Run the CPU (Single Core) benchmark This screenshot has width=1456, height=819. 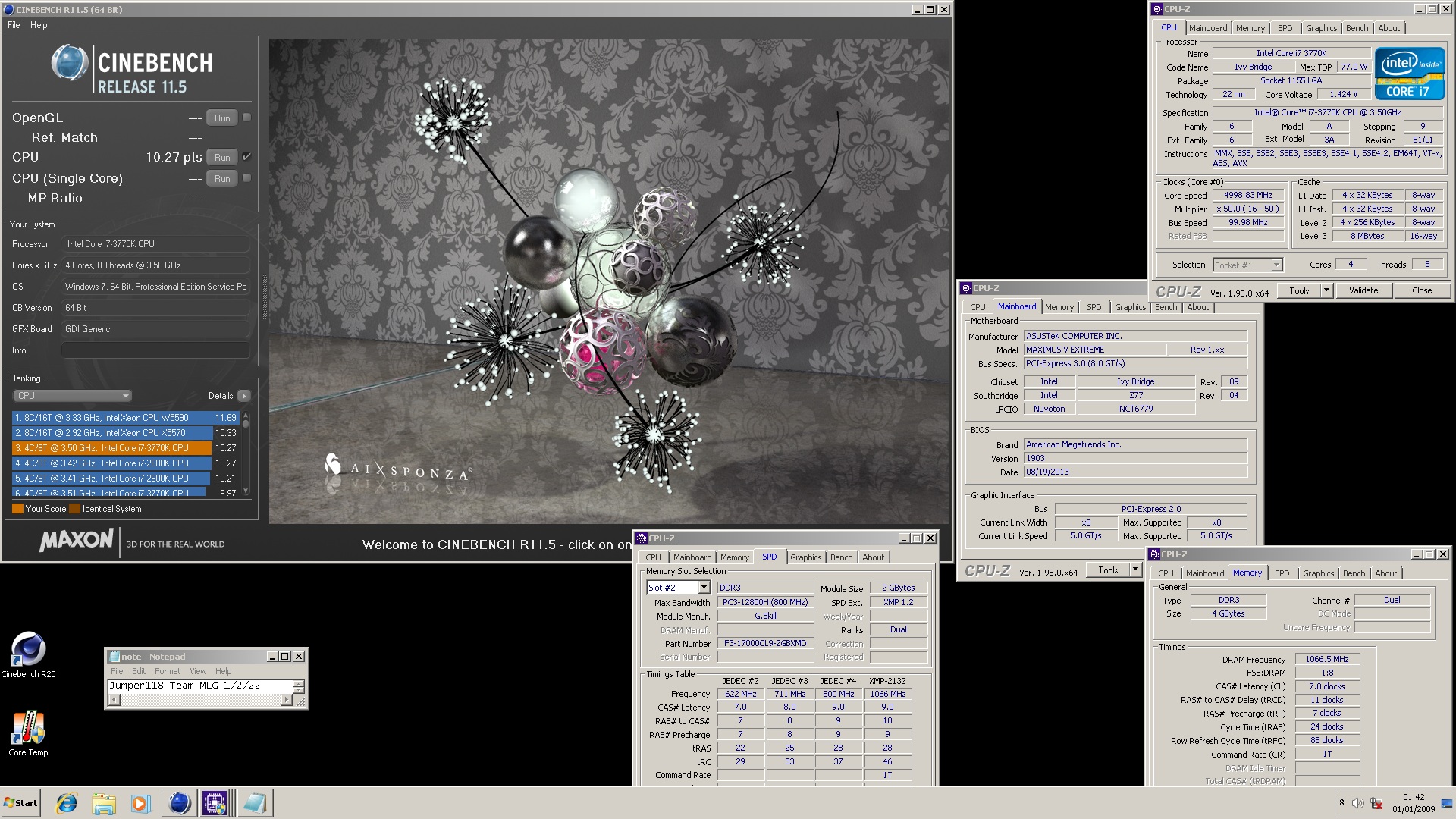[222, 178]
